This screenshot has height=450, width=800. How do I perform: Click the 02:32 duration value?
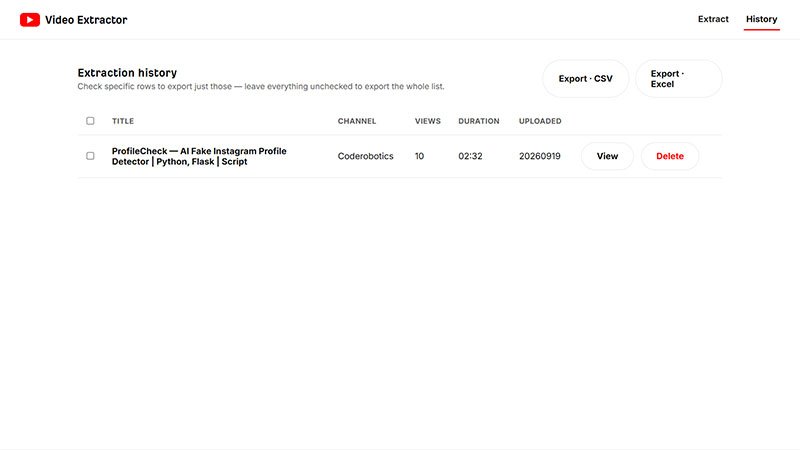[x=470, y=156]
